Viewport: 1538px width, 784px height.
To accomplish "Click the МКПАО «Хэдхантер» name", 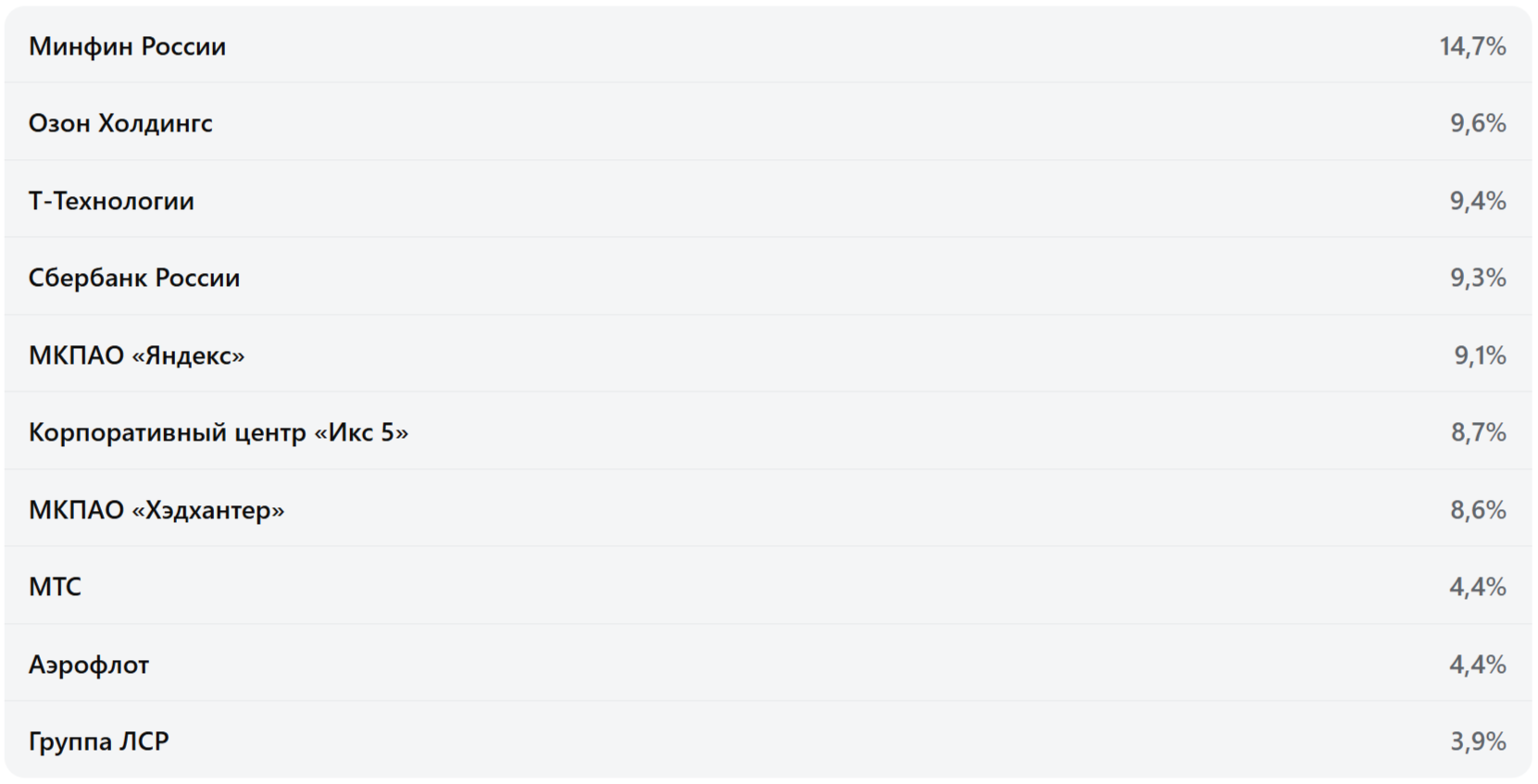I will pos(156,510).
